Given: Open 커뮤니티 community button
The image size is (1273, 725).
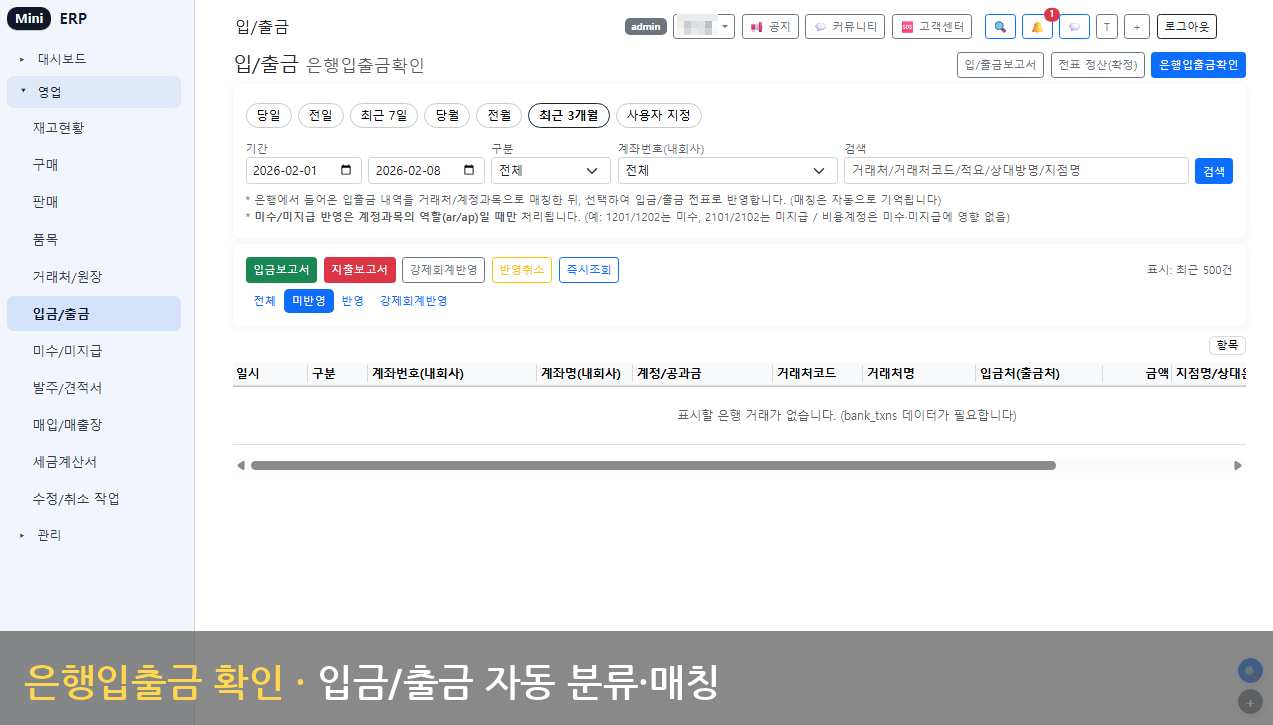Looking at the screenshot, I should point(845,27).
